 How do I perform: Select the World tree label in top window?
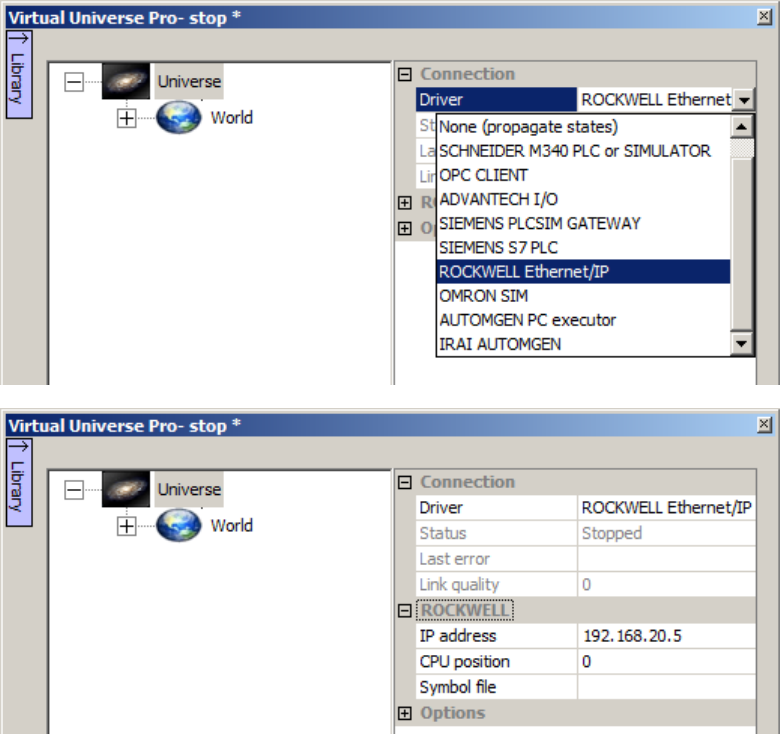(x=232, y=118)
